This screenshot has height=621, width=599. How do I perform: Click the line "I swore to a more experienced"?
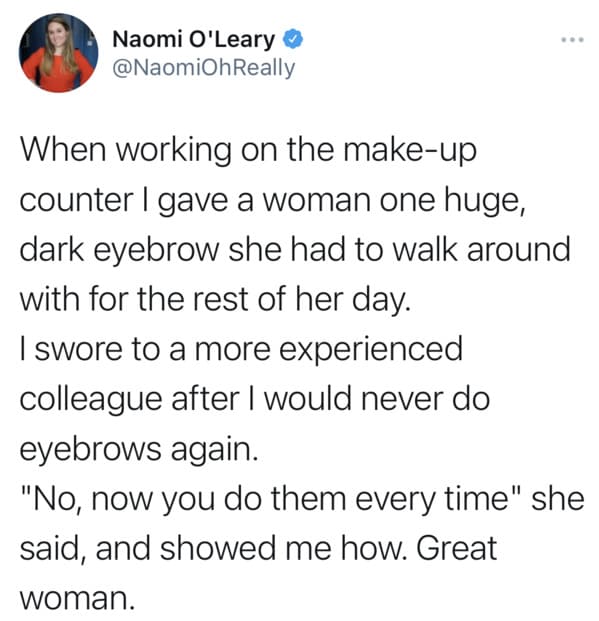coord(241,350)
